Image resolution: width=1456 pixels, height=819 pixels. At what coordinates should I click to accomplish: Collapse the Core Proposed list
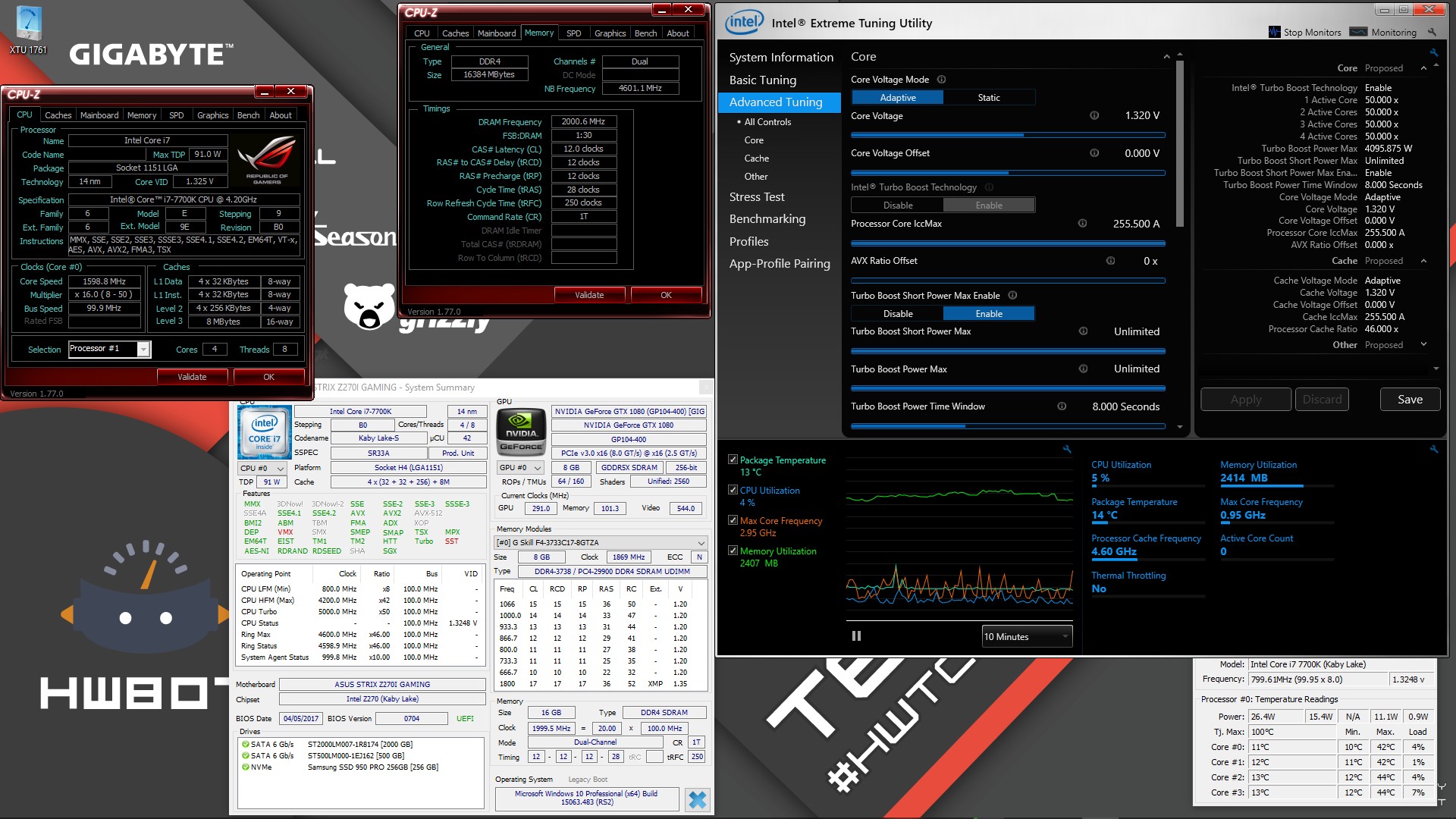click(1423, 68)
